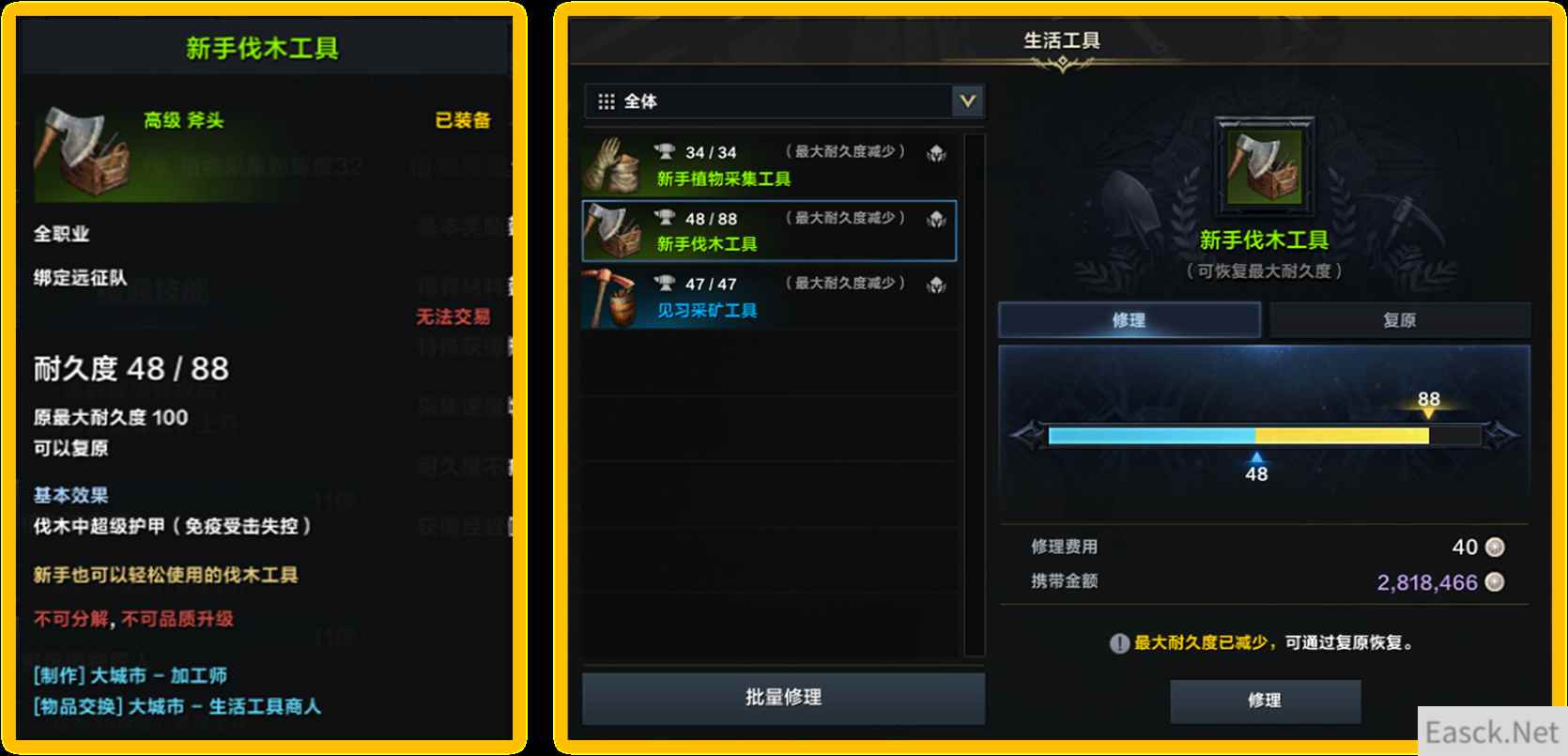
Task: Click the emblem icon right of 48 / 88 row
Action: point(936,220)
